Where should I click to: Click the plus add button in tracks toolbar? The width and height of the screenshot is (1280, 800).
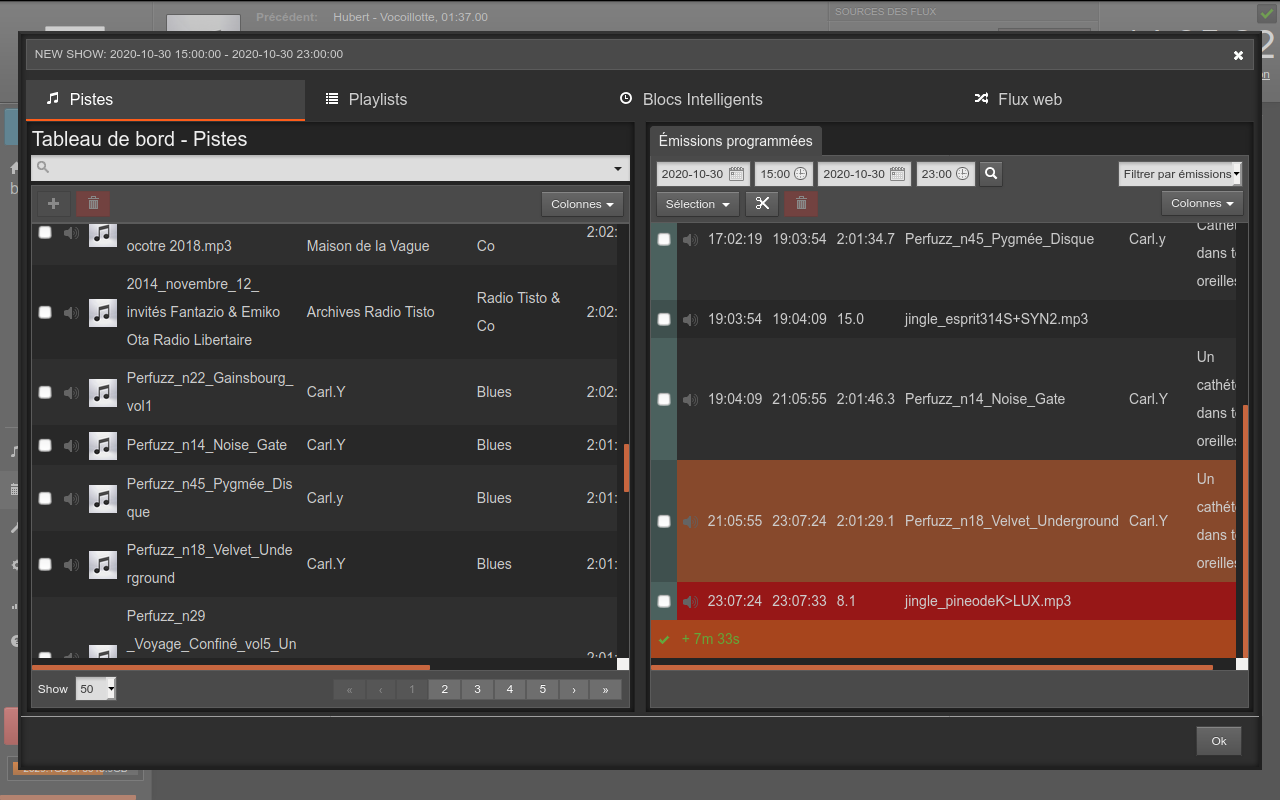coord(53,204)
